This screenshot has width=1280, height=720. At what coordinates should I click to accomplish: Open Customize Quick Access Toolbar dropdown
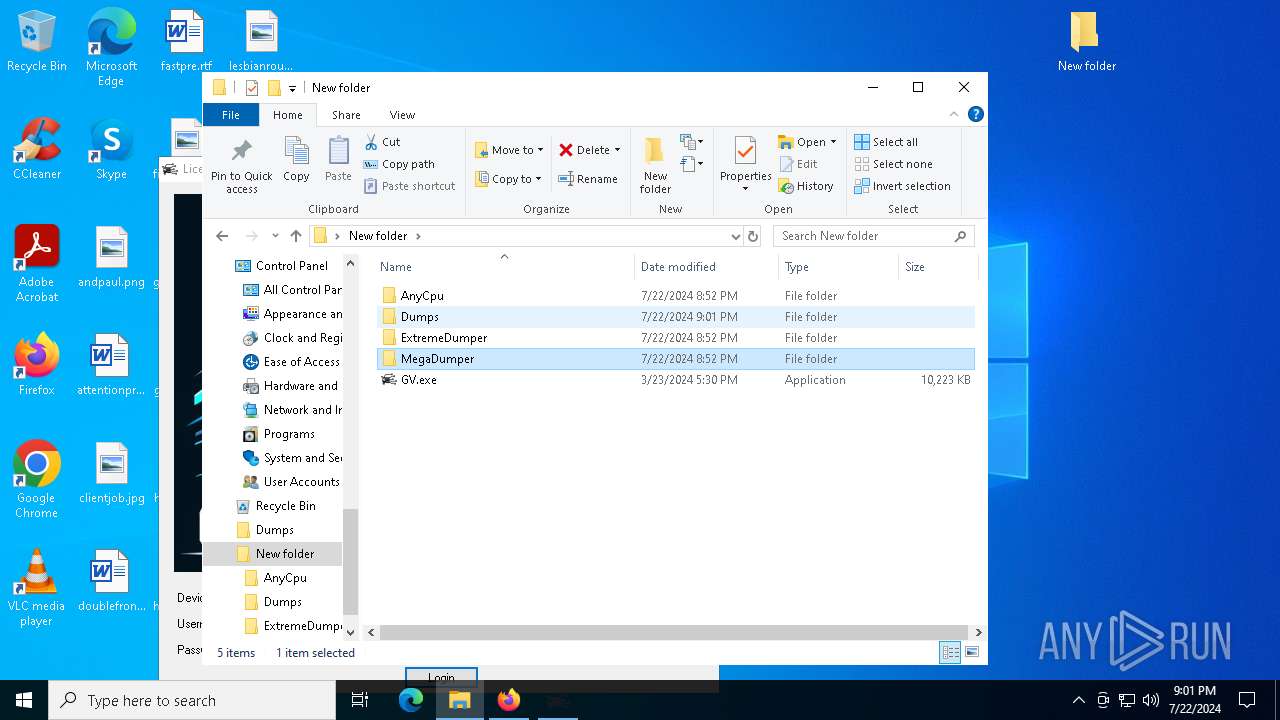point(293,88)
